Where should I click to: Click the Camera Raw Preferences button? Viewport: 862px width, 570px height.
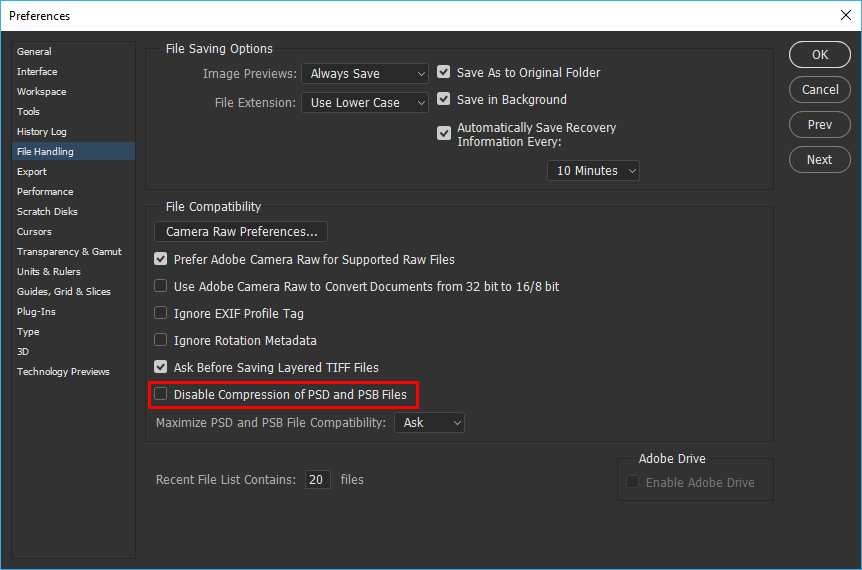click(241, 232)
